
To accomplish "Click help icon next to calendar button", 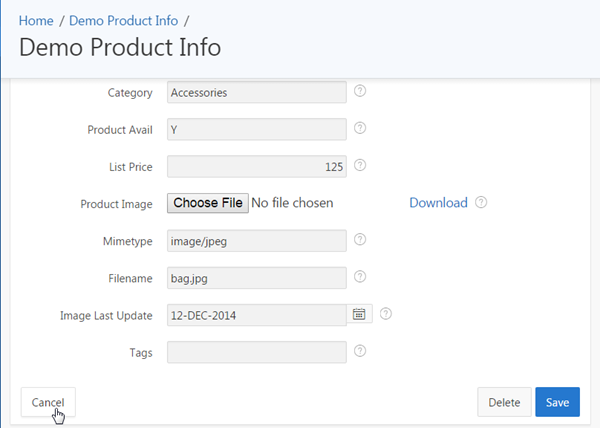I will pyautogui.click(x=385, y=313).
